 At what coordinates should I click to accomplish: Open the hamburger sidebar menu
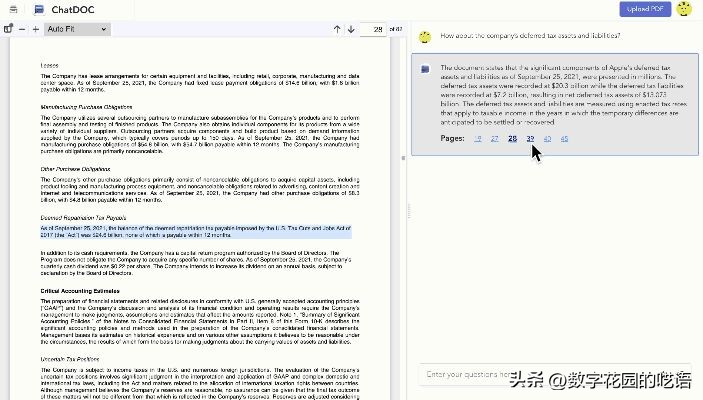coord(13,9)
